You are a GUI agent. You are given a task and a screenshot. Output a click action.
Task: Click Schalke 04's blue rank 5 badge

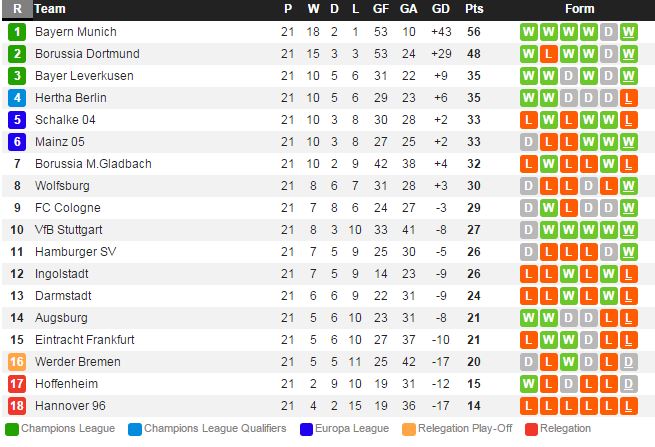click(x=17, y=120)
